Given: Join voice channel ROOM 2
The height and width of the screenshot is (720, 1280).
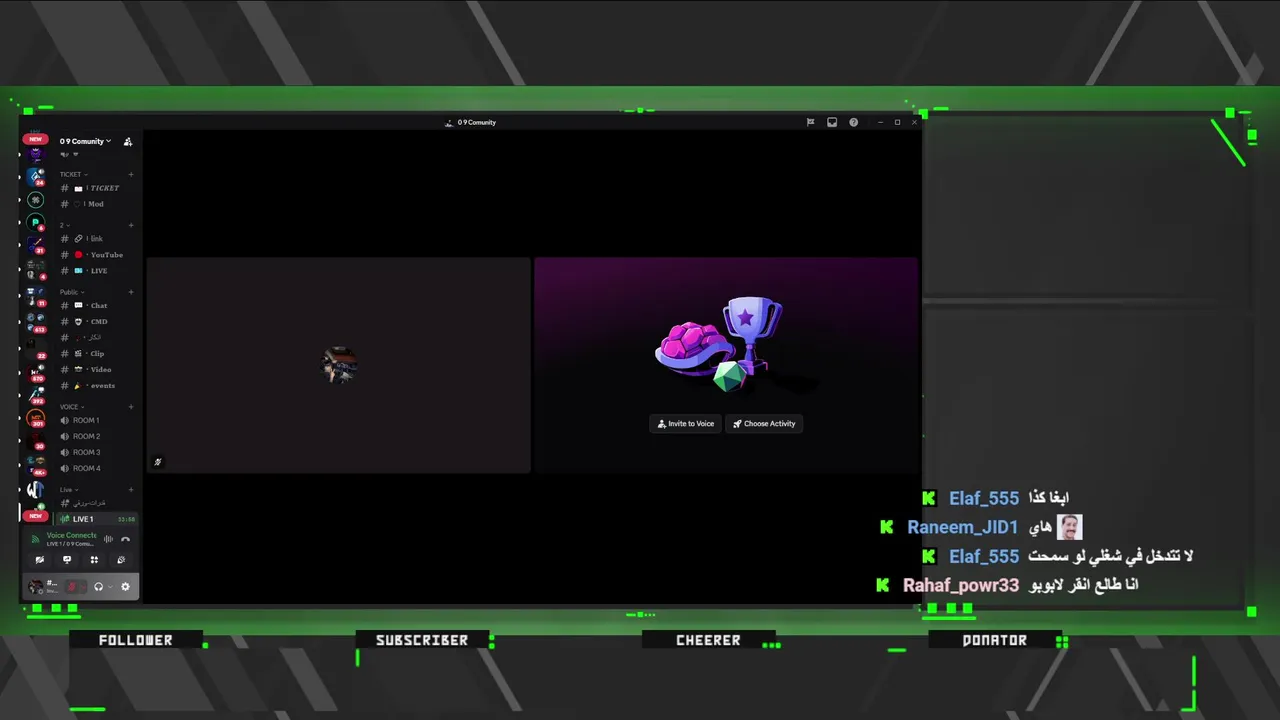Looking at the screenshot, I should click(97, 437).
